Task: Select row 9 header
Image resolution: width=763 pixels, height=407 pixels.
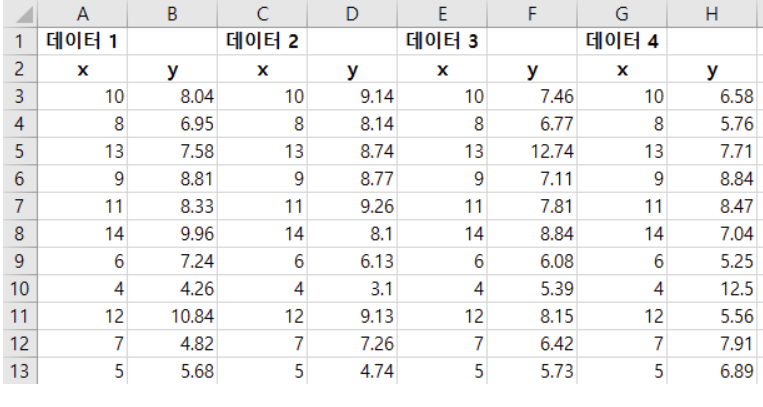Action: [20, 261]
